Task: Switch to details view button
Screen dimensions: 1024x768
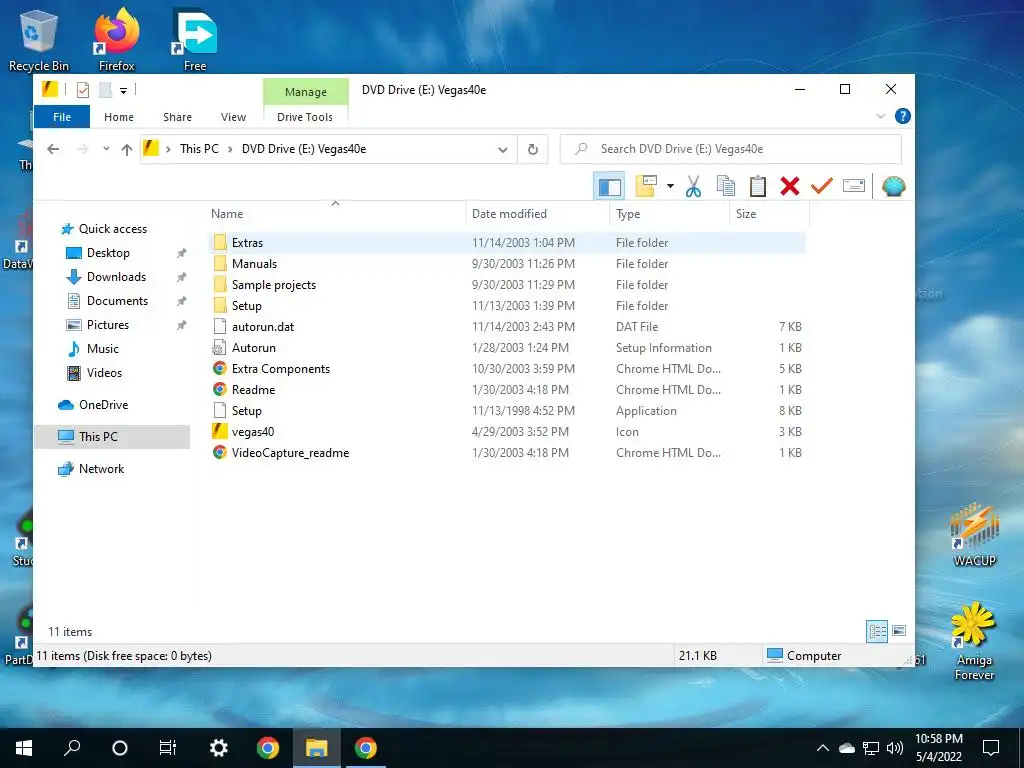Action: [x=877, y=631]
